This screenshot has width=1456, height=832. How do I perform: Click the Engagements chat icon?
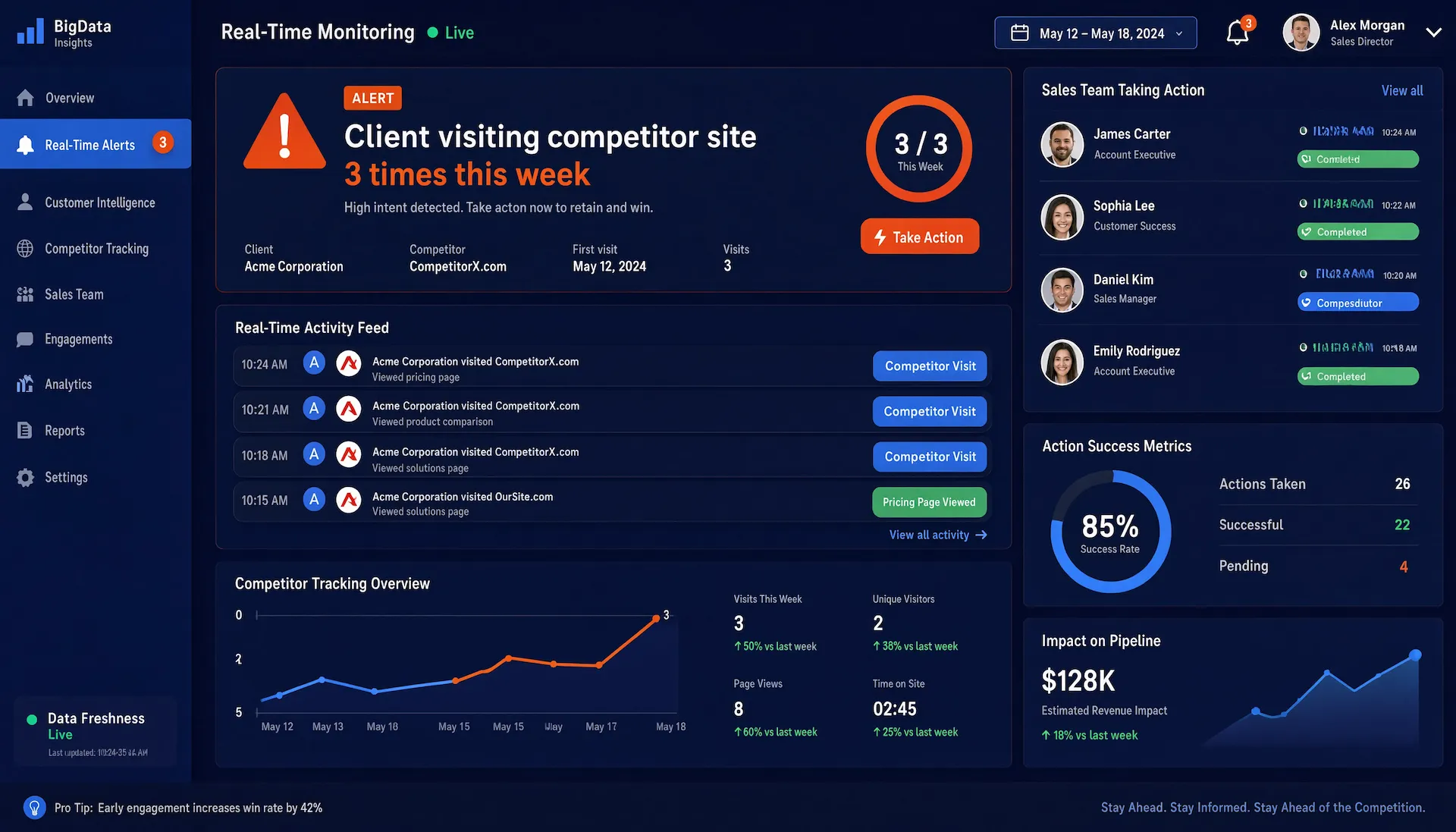pos(25,339)
